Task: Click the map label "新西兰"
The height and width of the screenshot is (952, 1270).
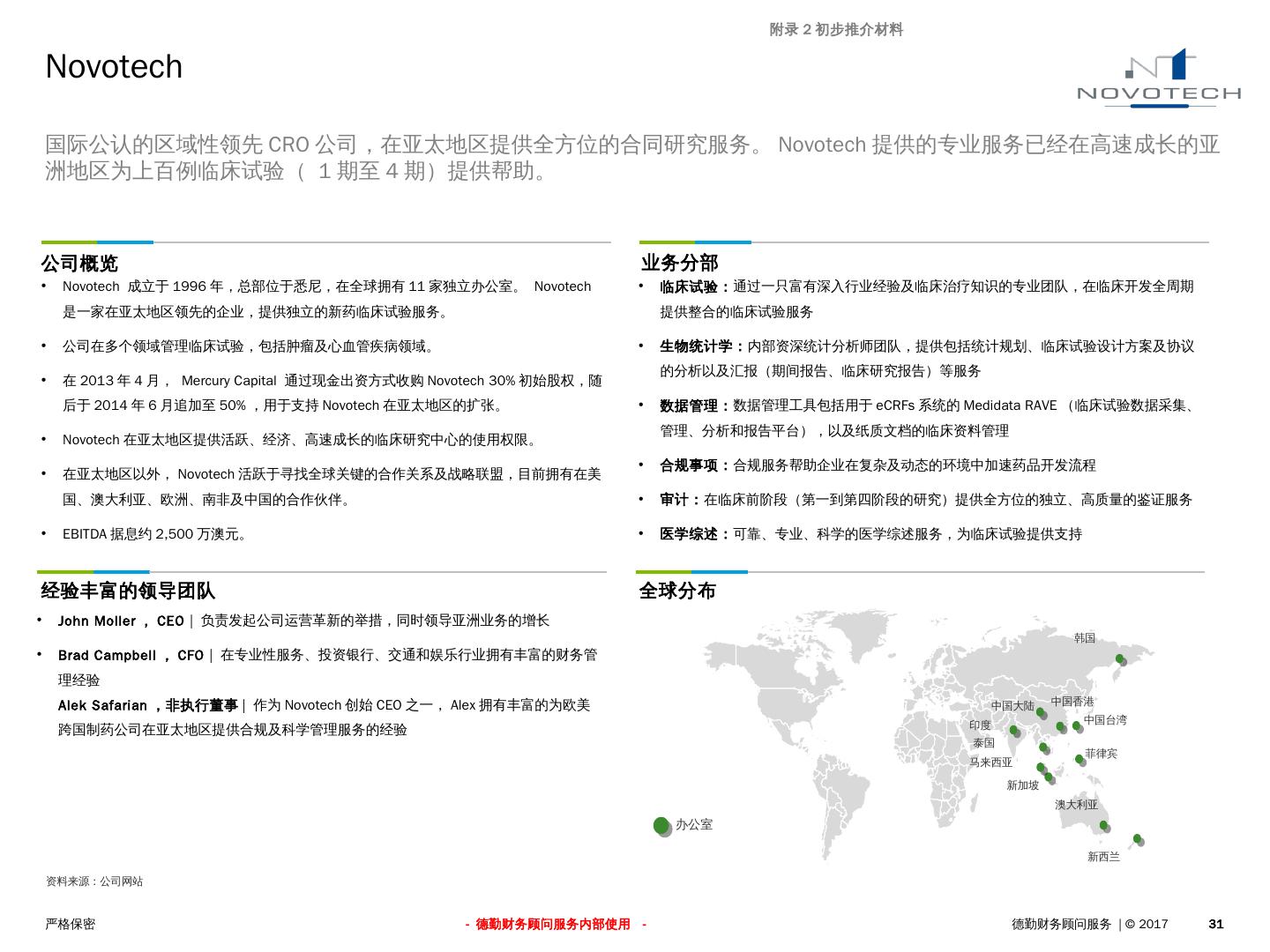Action: click(x=1103, y=857)
